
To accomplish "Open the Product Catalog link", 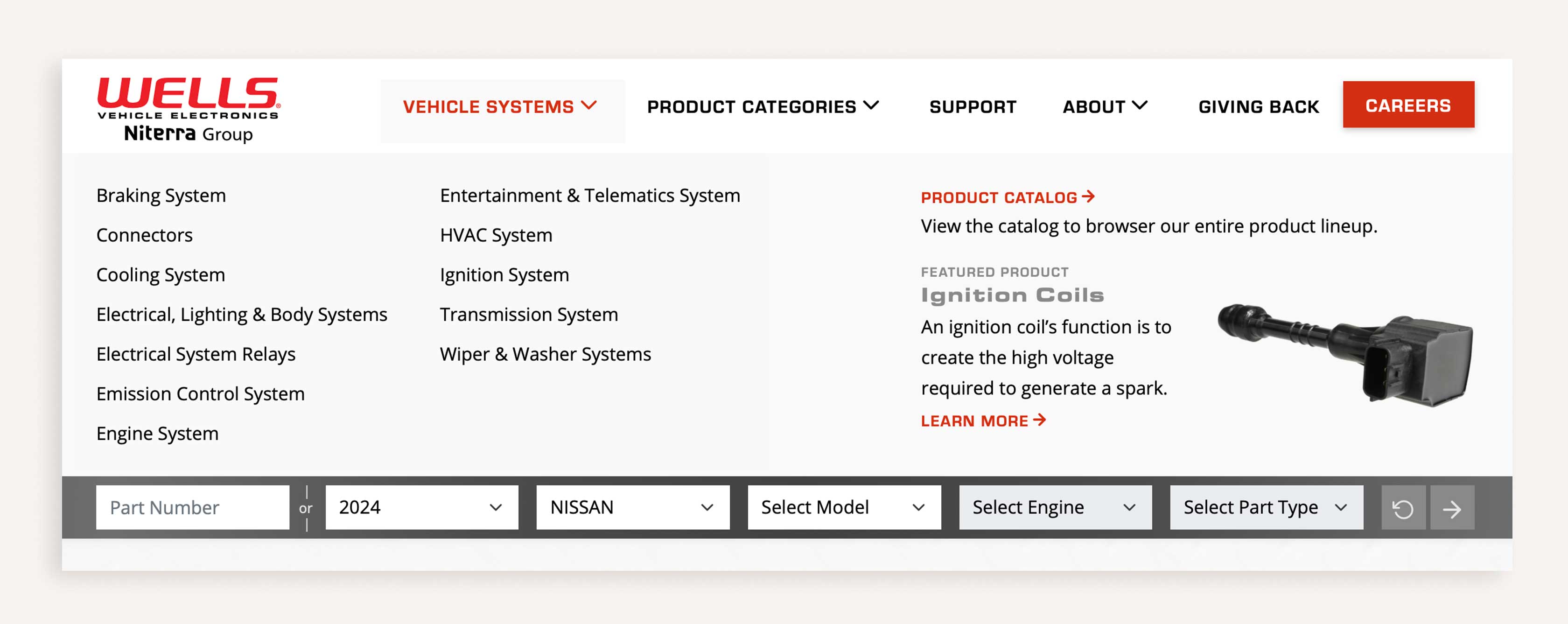I will [x=1008, y=198].
